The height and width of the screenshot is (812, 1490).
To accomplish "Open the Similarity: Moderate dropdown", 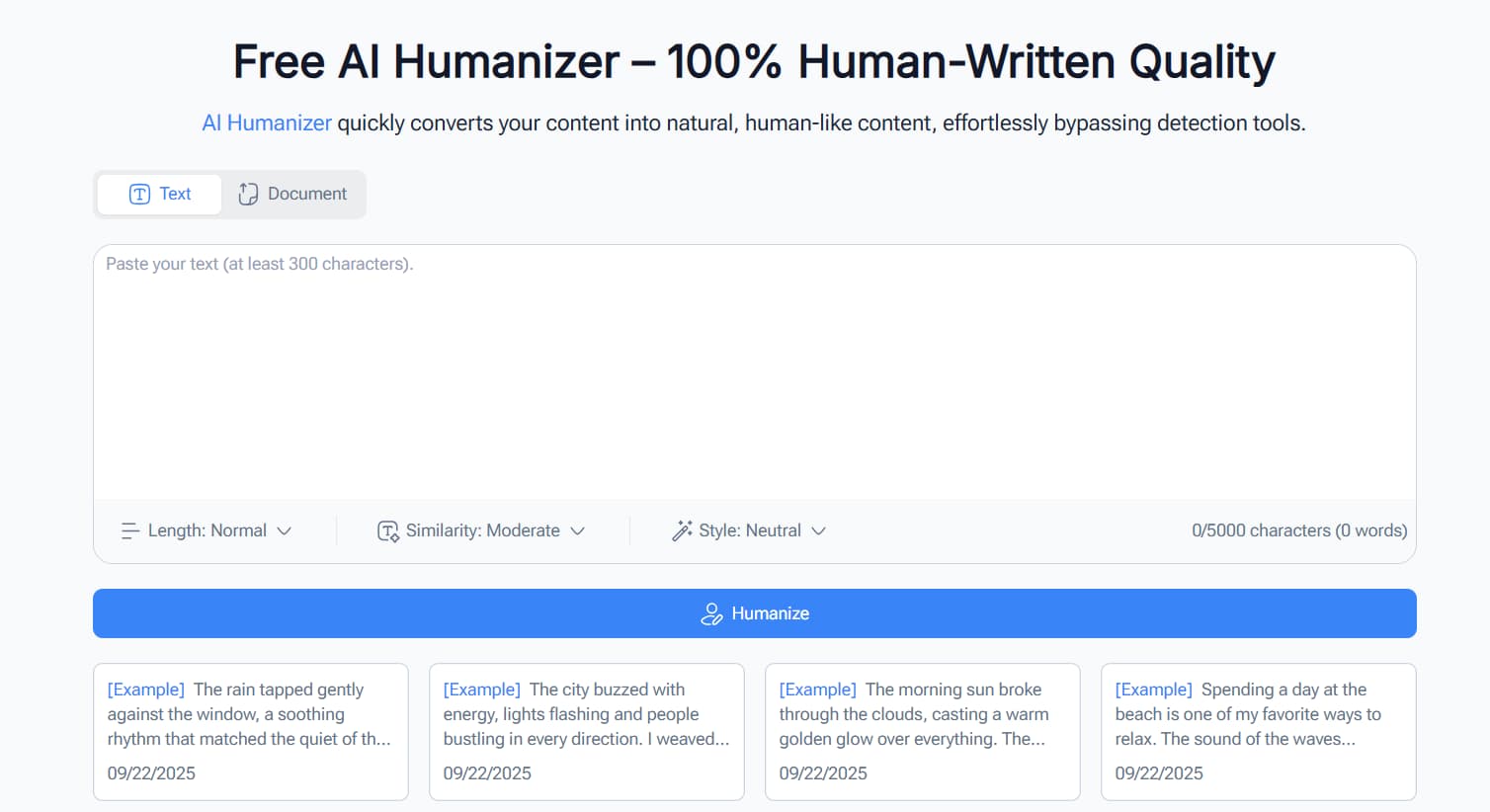I will click(x=482, y=530).
